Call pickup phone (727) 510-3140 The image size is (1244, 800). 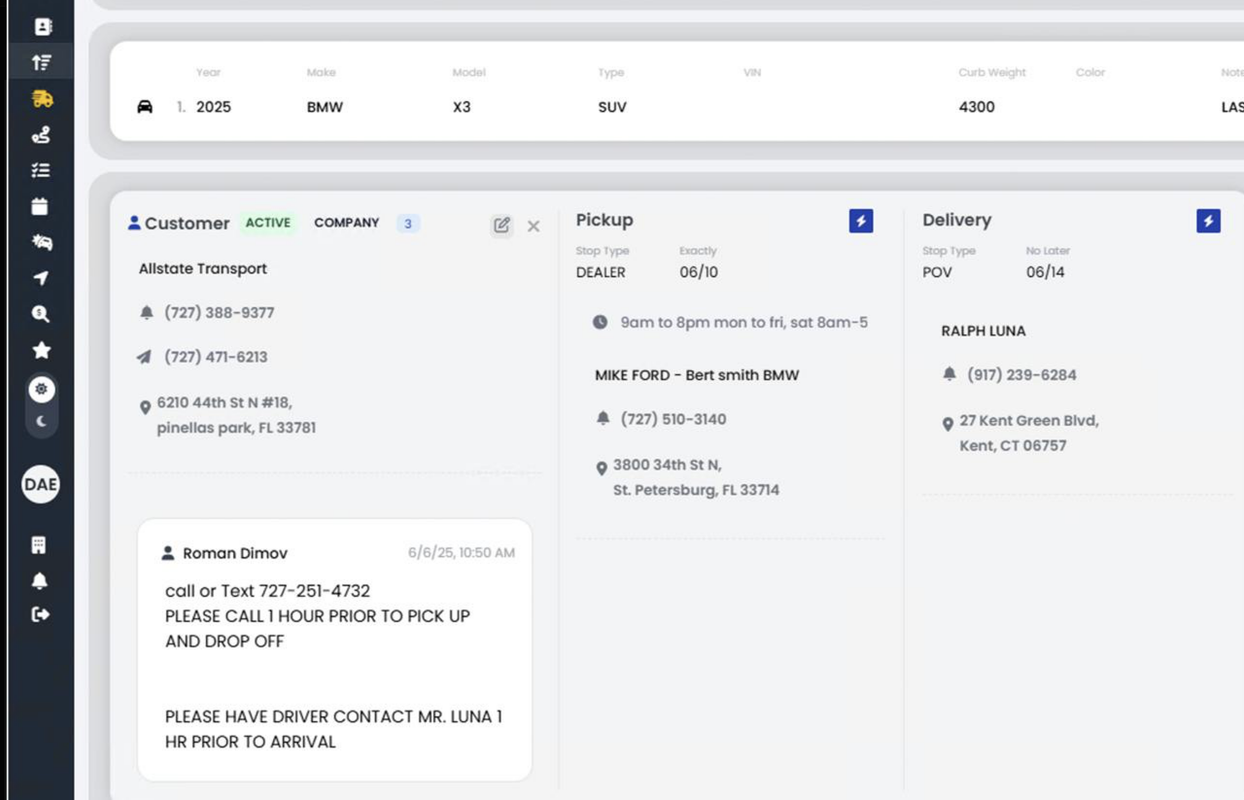(x=673, y=419)
